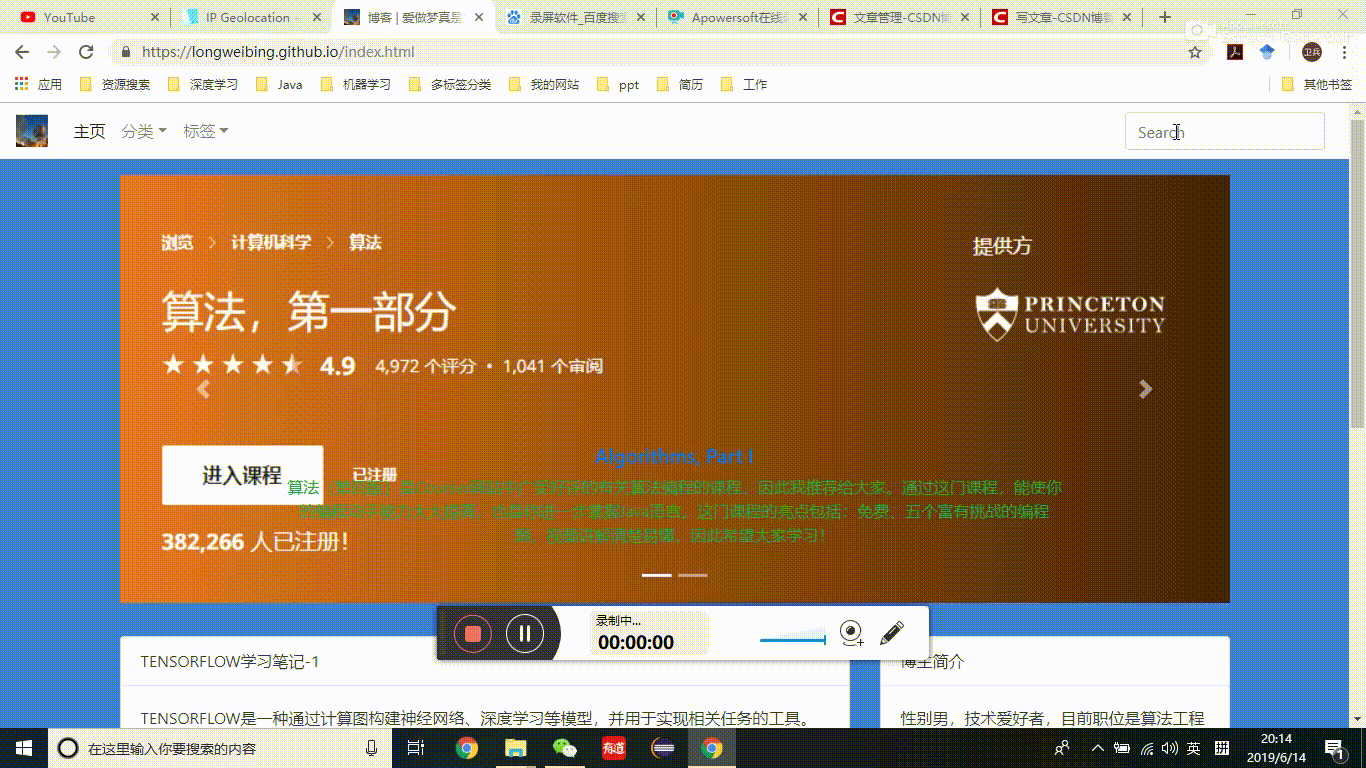Screen dimensions: 1366x768
Task: Open the Chrome profile avatar
Action: (x=1311, y=52)
